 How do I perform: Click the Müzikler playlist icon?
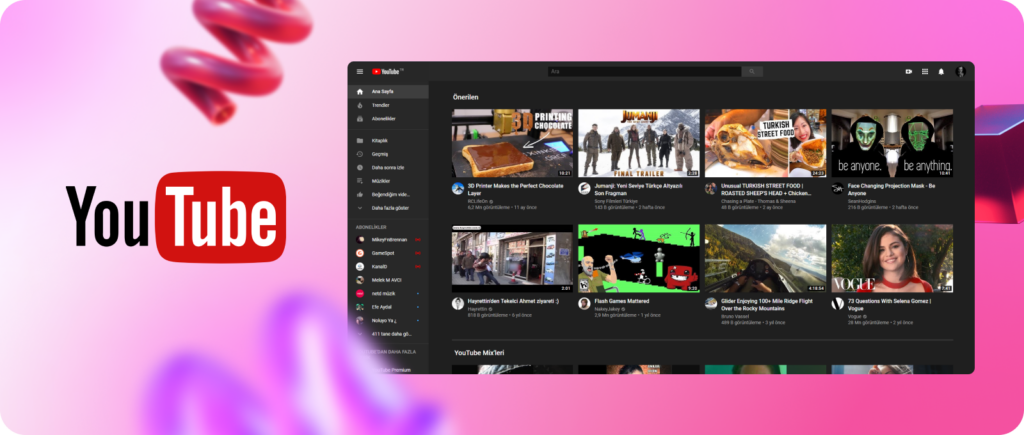point(359,181)
